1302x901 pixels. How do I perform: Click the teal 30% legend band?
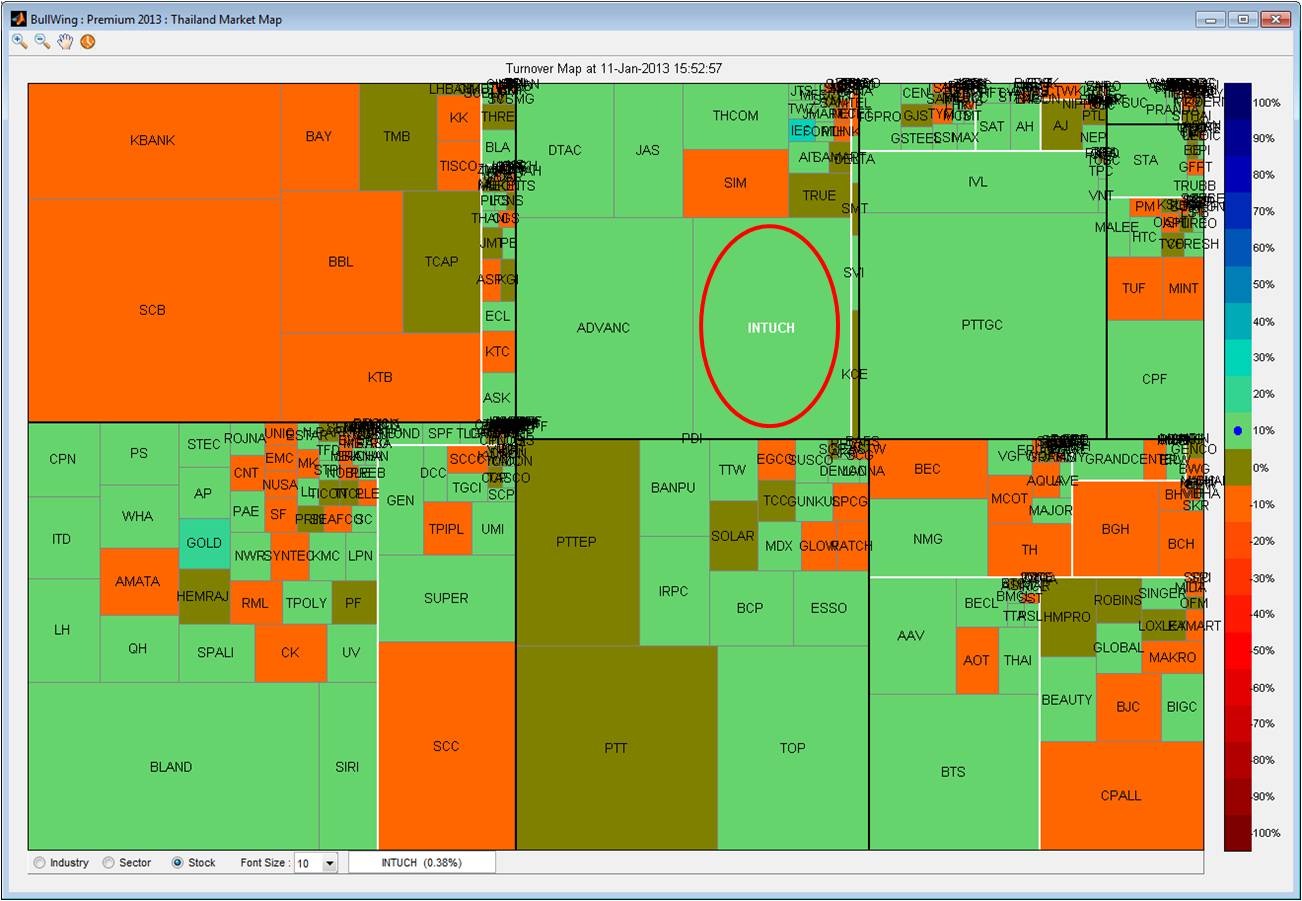[x=1237, y=357]
